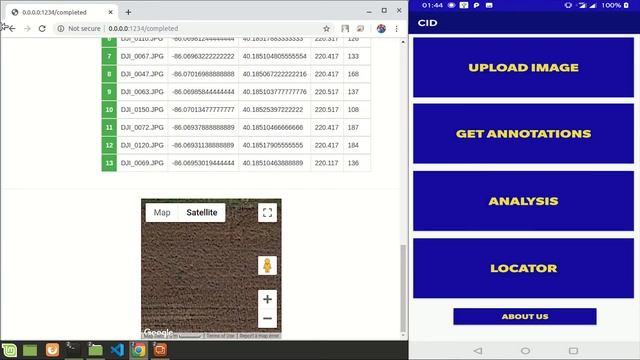
Task: Bookmark this page with the star icon
Action: click(x=327, y=29)
